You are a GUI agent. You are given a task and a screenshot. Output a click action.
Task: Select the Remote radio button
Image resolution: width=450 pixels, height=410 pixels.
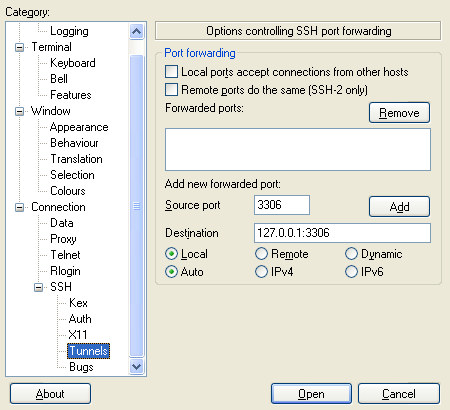(x=261, y=254)
